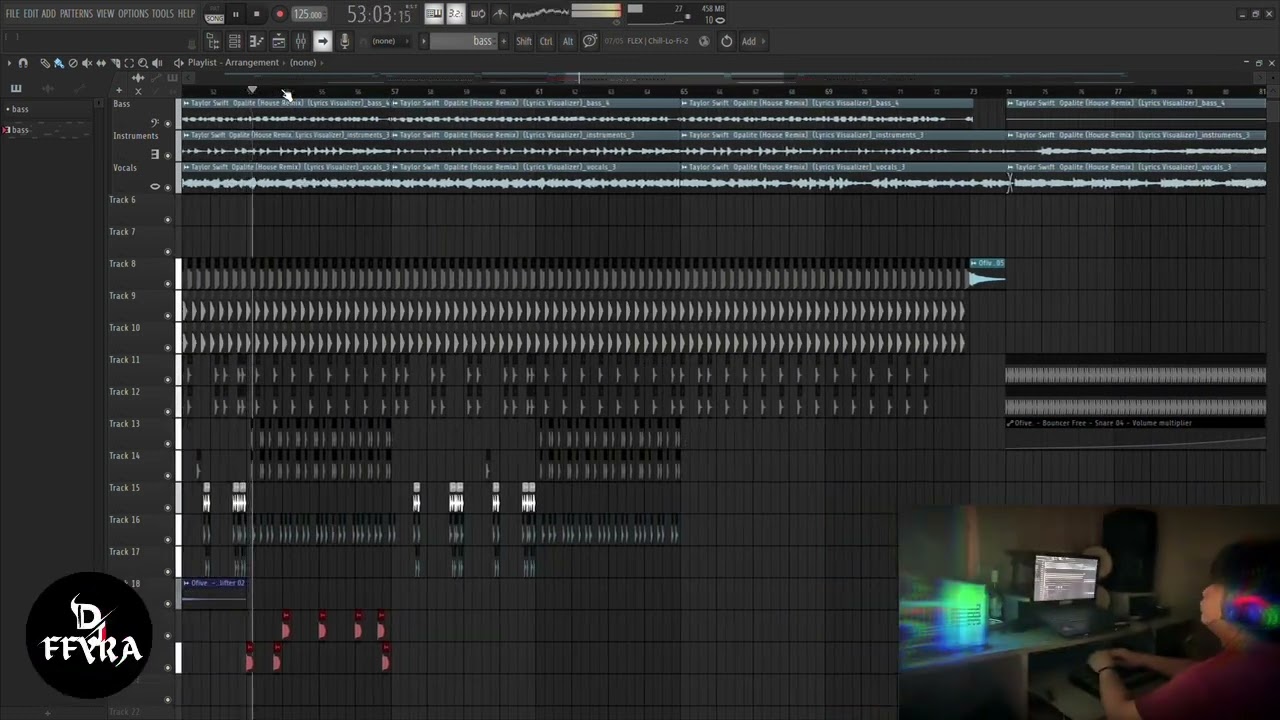The height and width of the screenshot is (720, 1280).
Task: Open the Piano roll icon
Action: click(x=257, y=41)
